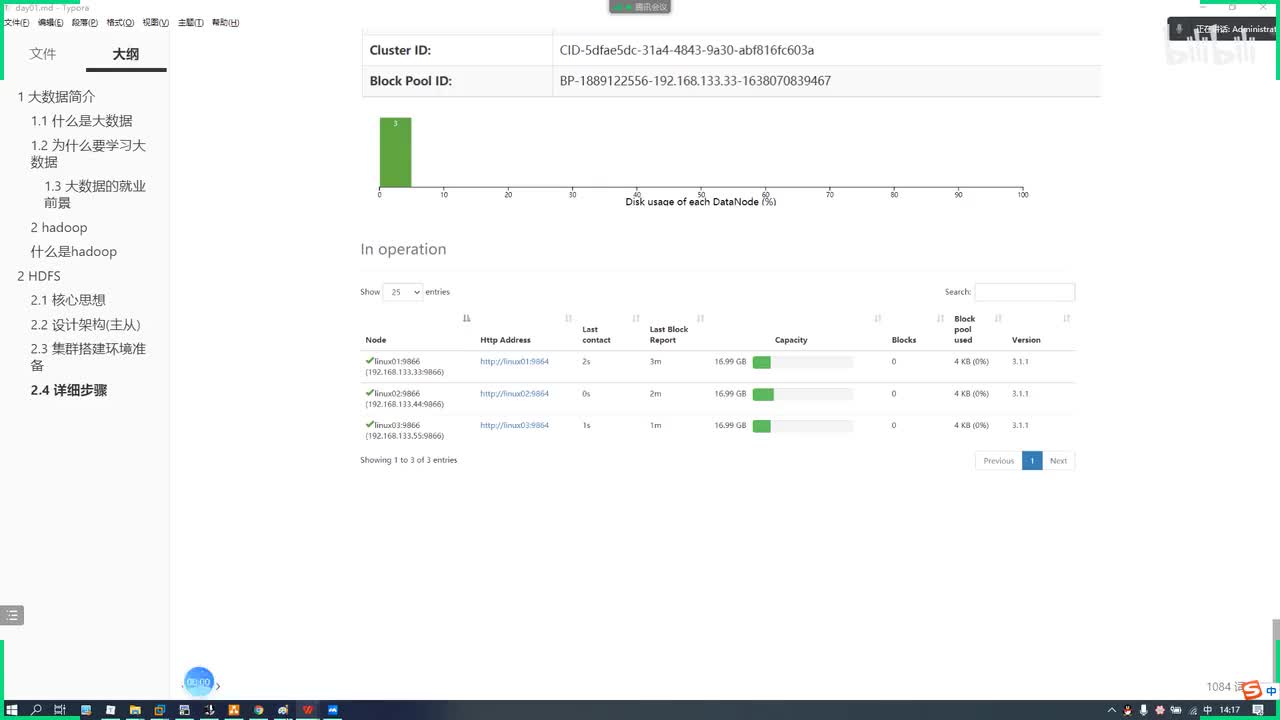Click 'Showing 1 to 3 of 3 entries'
1280x720 pixels.
point(408,460)
